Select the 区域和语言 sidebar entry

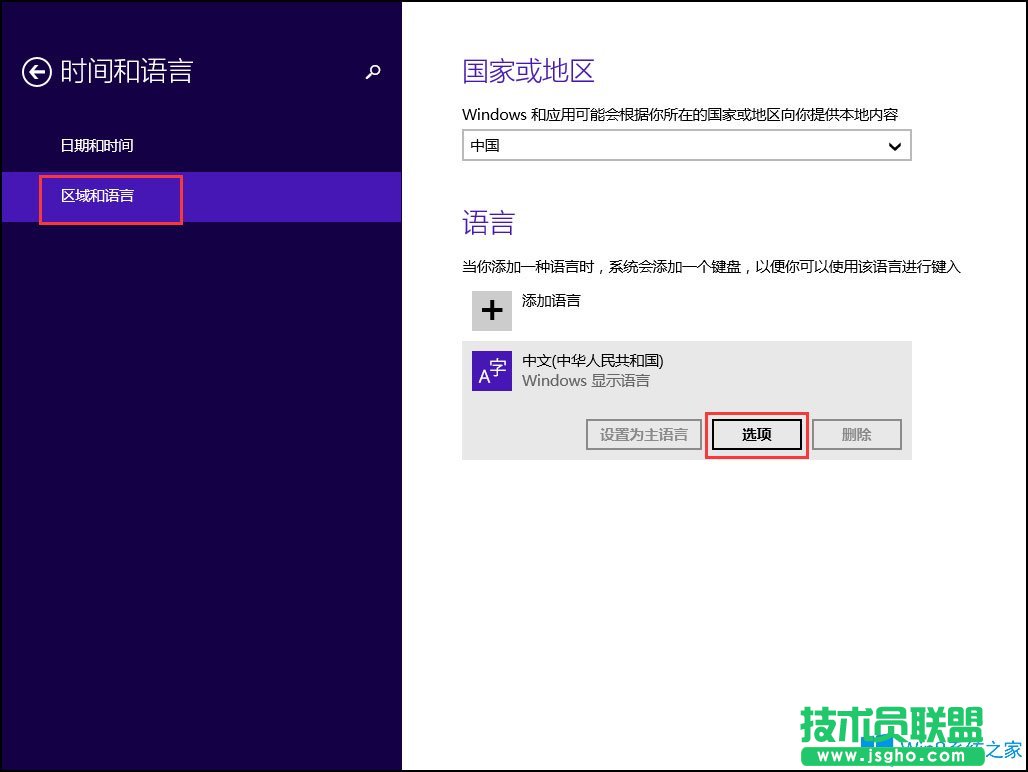pos(96,196)
